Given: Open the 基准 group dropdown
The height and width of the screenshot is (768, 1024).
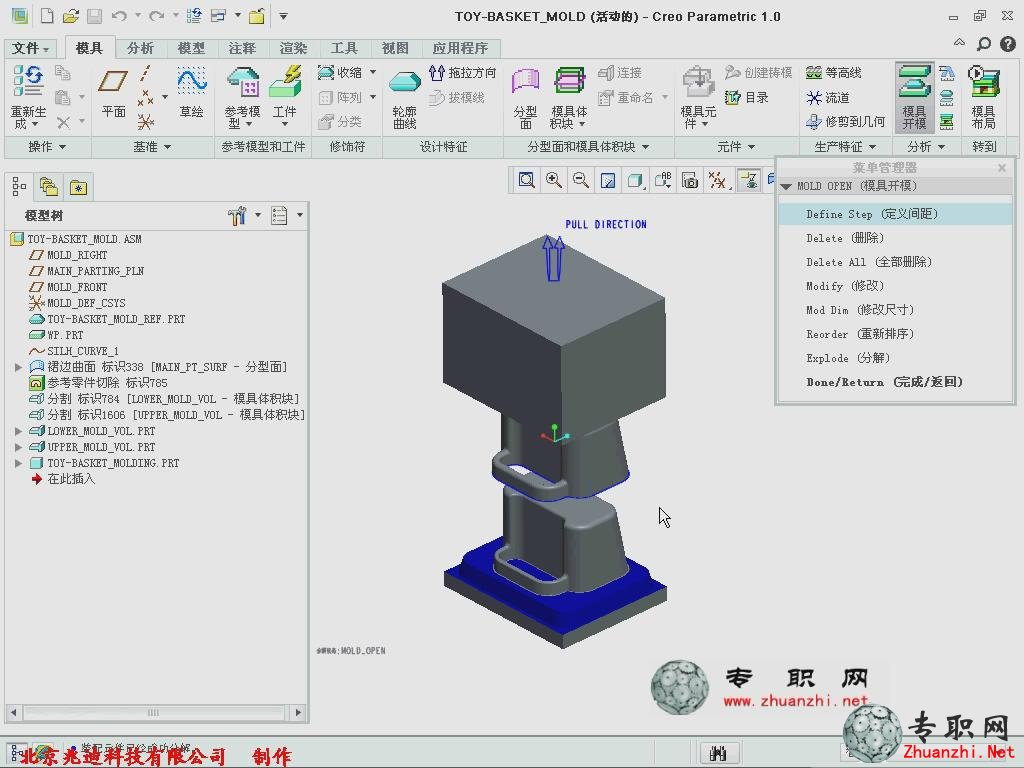Looking at the screenshot, I should (152, 147).
